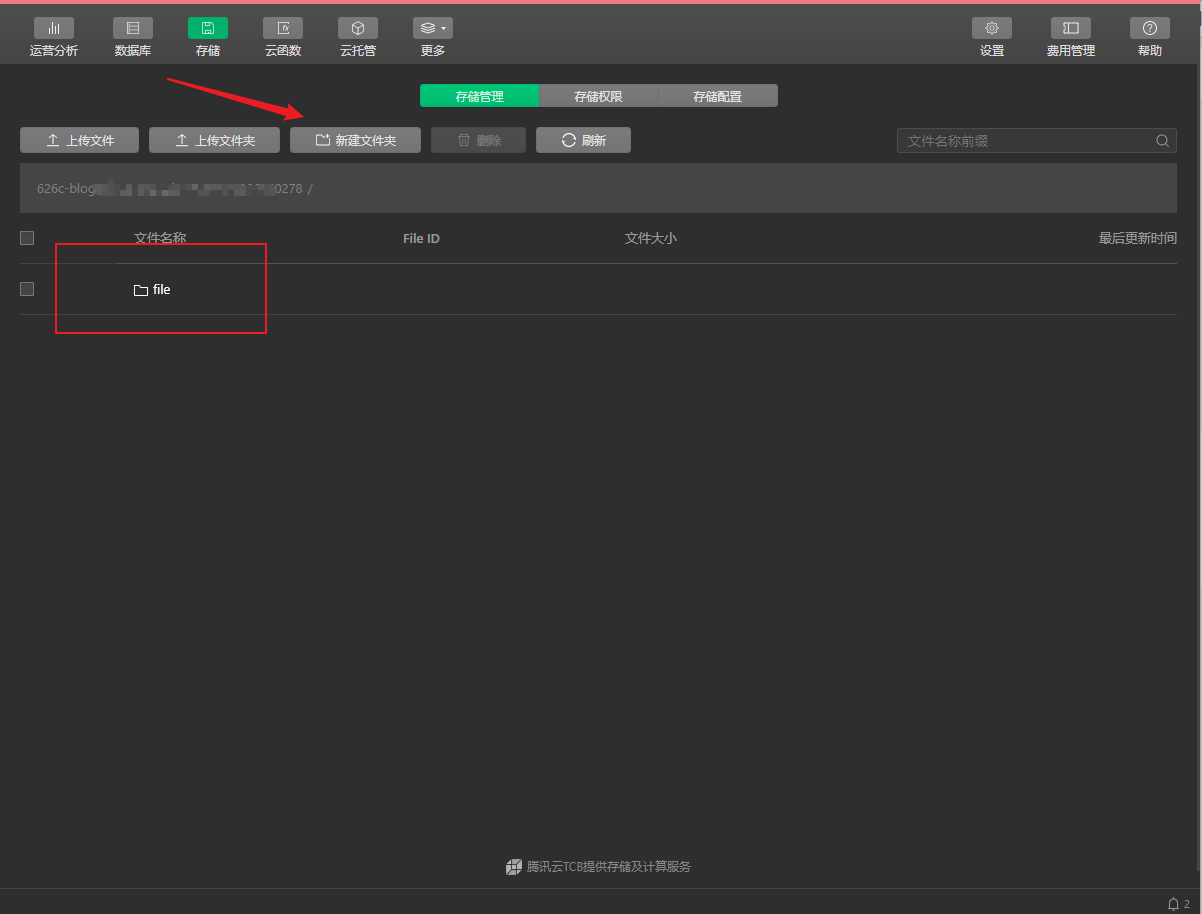Open the 帮助 help icon
1202x914 pixels.
(x=1150, y=28)
